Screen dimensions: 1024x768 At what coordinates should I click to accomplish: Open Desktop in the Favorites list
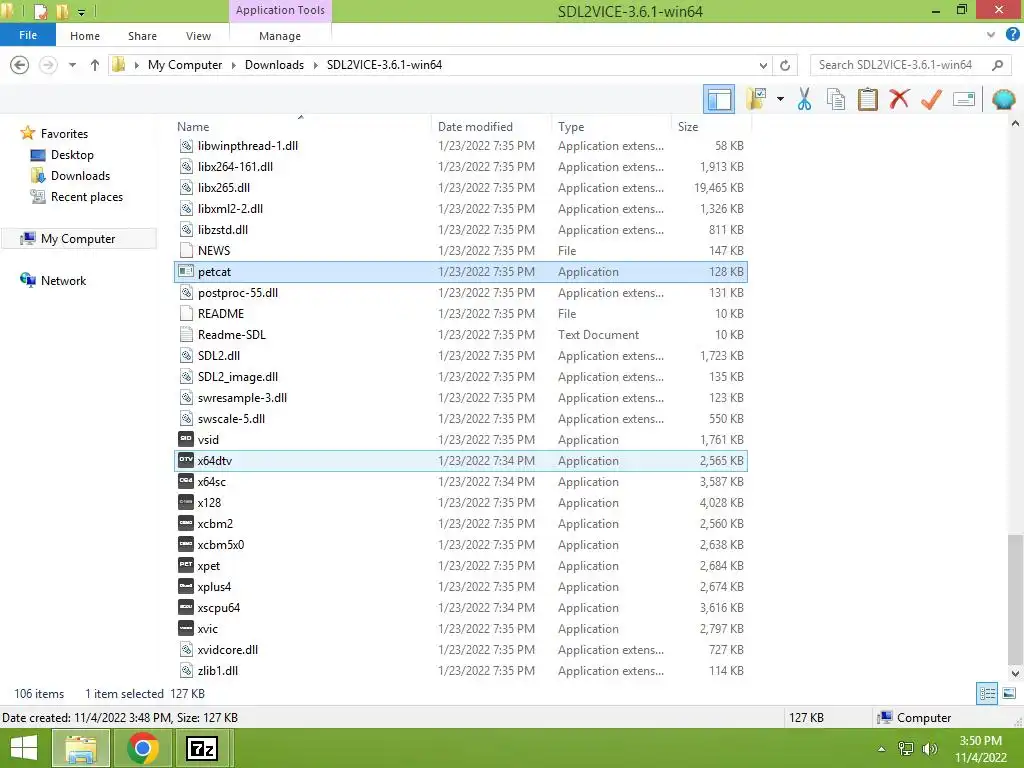[72, 155]
